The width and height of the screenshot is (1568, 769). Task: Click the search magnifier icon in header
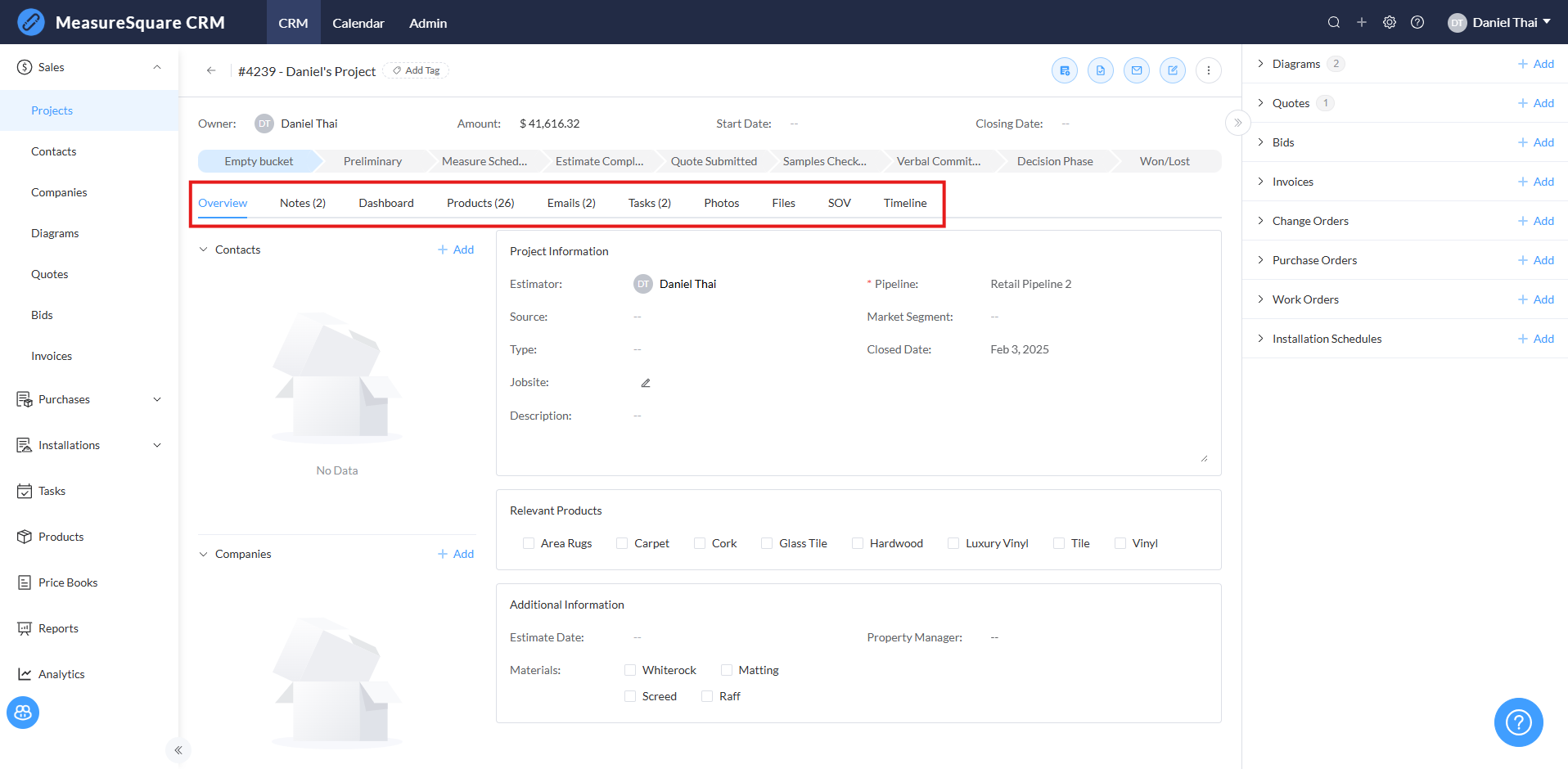coord(1333,22)
